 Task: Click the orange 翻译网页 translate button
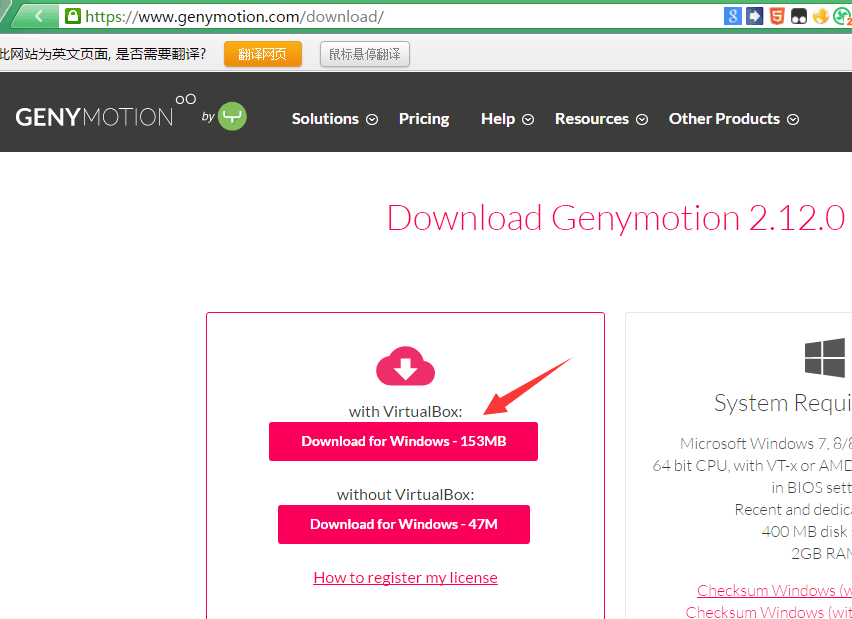click(x=262, y=54)
